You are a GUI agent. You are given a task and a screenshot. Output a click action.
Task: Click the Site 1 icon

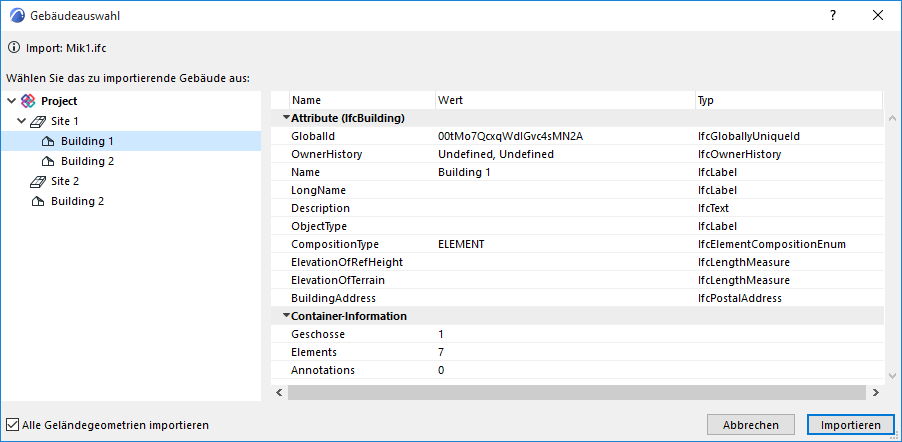(x=39, y=121)
